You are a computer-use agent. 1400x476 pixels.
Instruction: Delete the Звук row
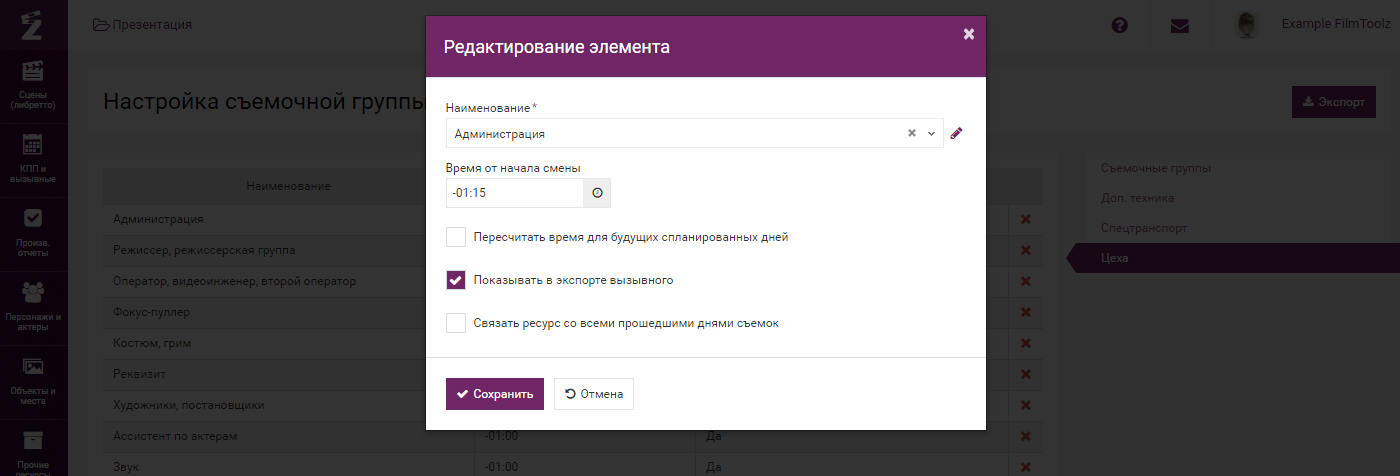(x=1025, y=467)
